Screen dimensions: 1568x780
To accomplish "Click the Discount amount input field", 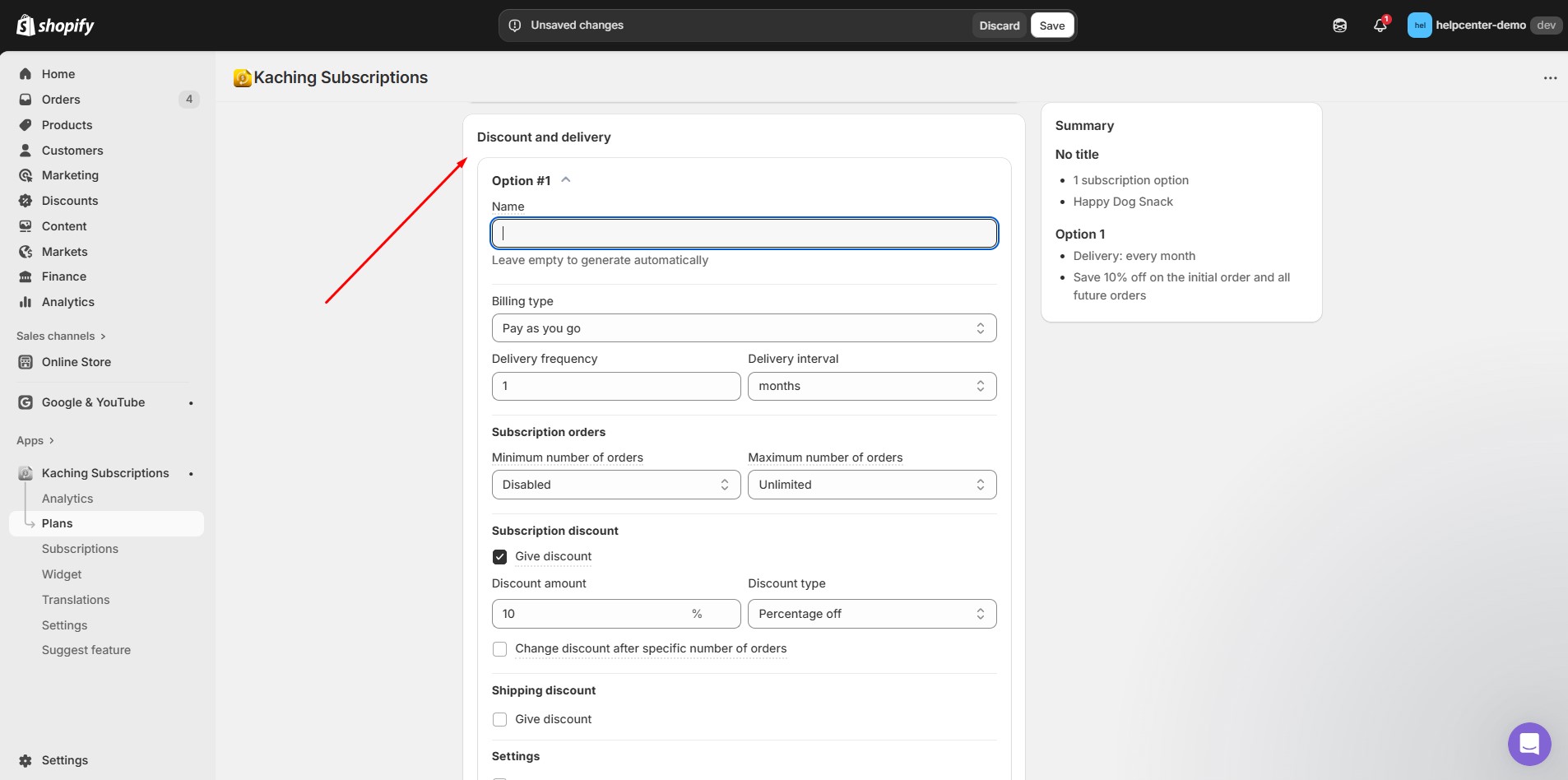I will point(594,614).
